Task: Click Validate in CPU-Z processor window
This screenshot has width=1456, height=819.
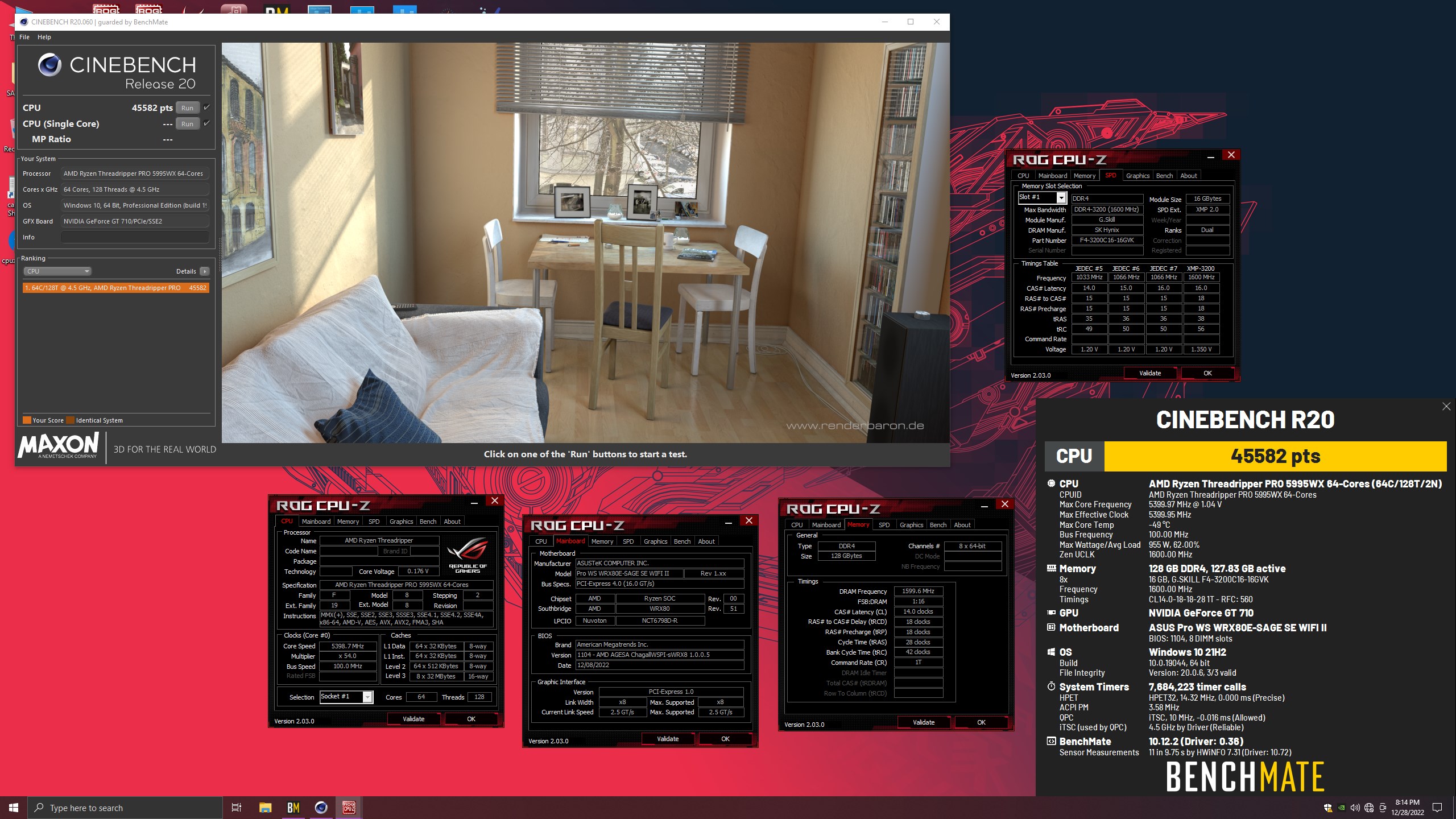Action: 413,719
